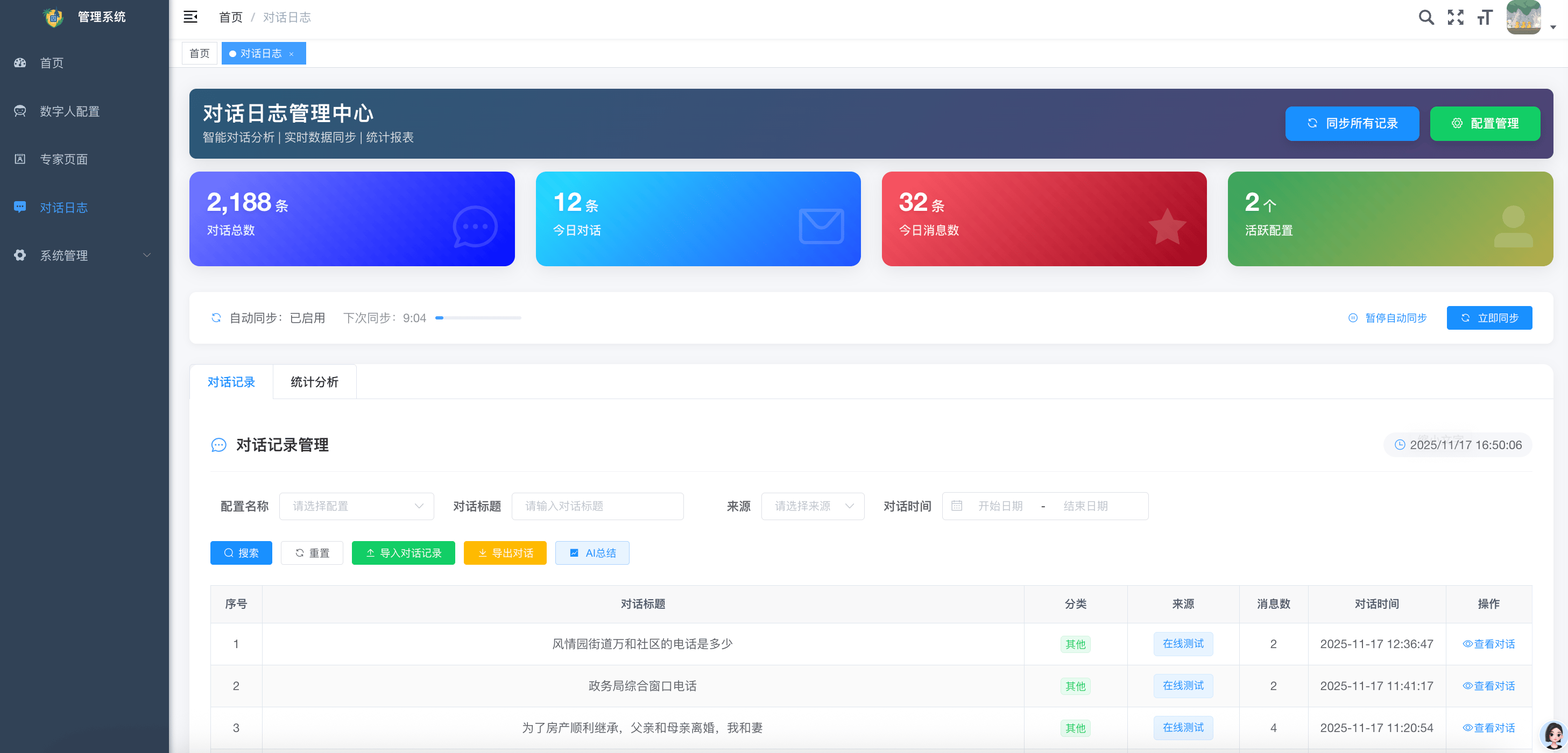
Task: Click the 请输入对话标题 input field
Action: click(x=597, y=506)
